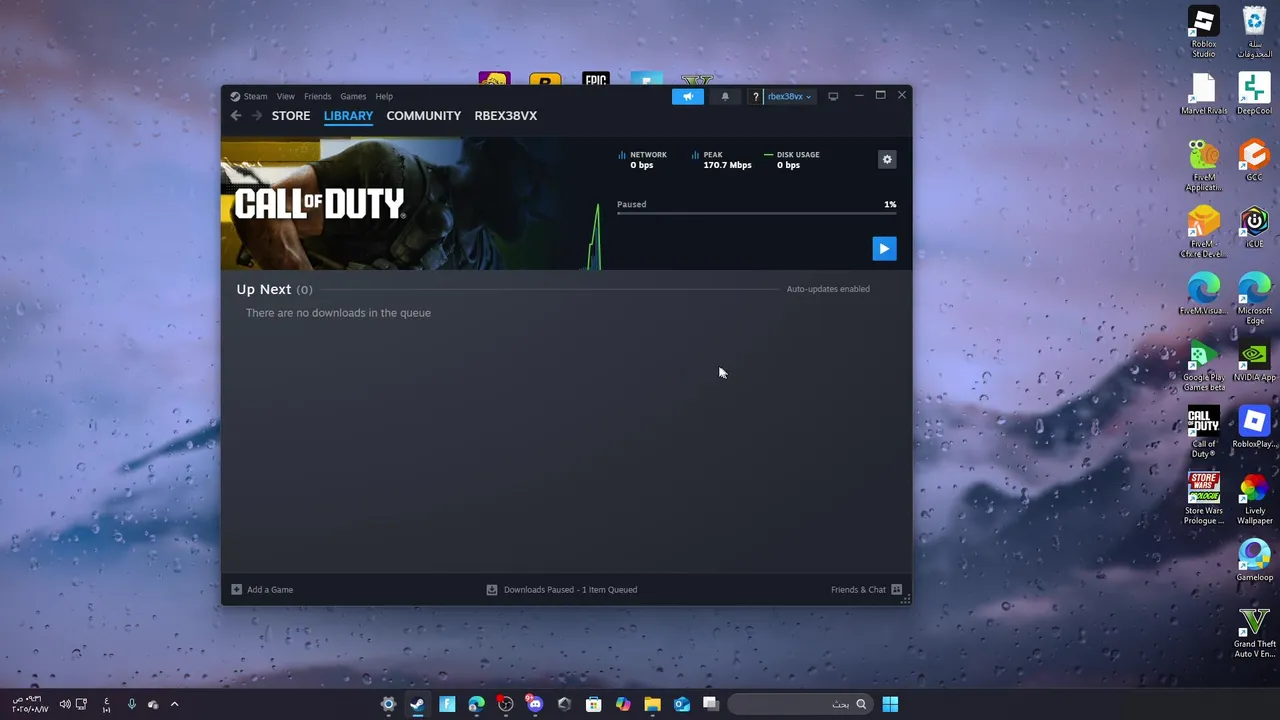Click Add a Game button

coord(262,590)
